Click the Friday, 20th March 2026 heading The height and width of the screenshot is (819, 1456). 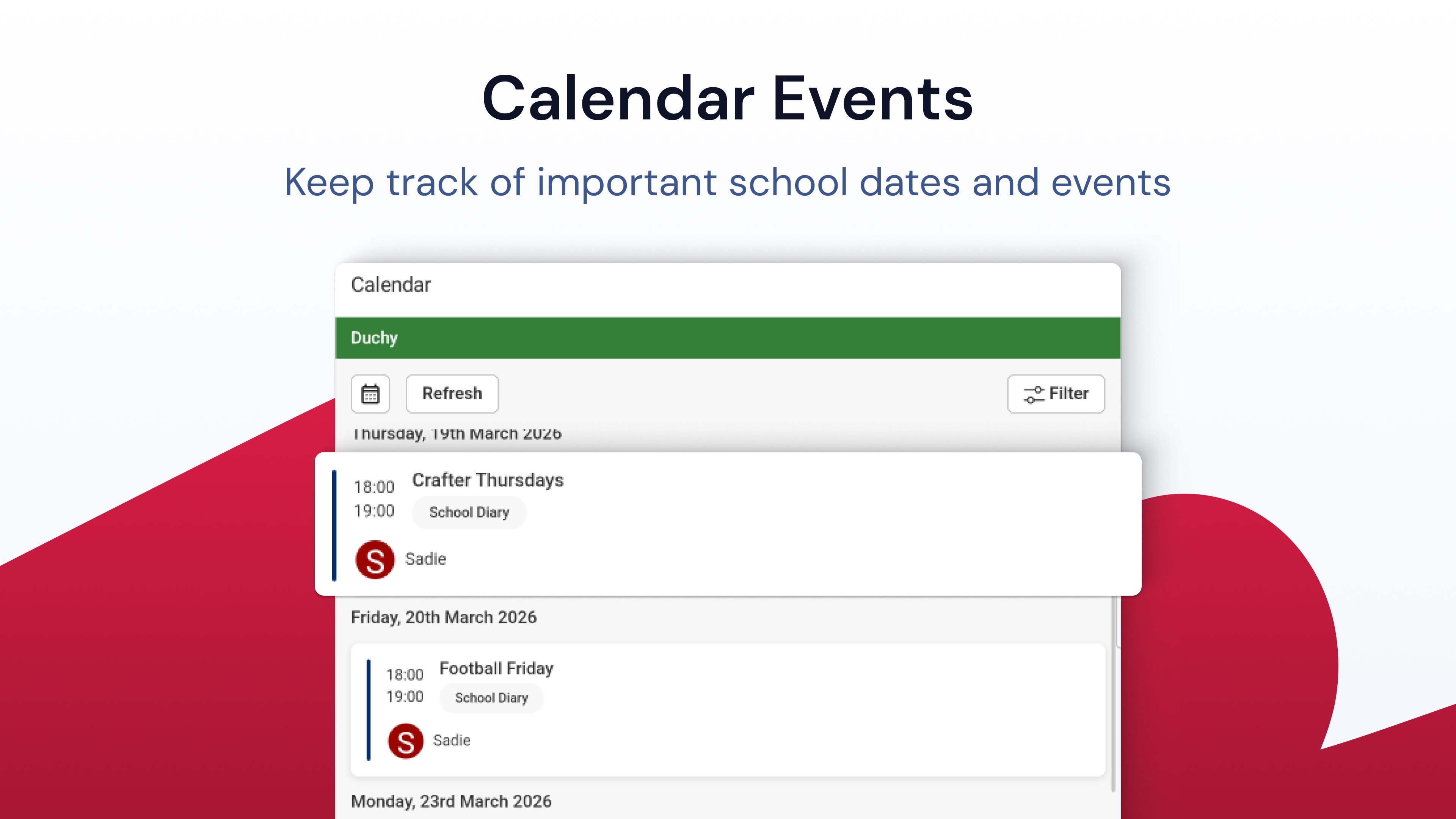[444, 617]
